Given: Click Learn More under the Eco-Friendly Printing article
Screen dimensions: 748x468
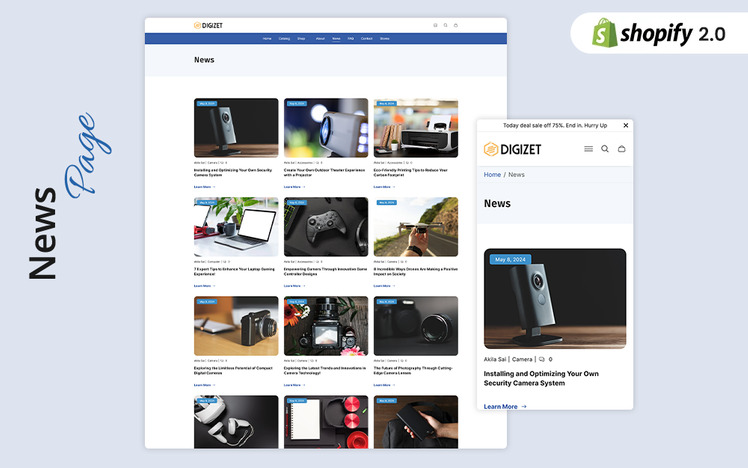Looking at the screenshot, I should point(384,187).
